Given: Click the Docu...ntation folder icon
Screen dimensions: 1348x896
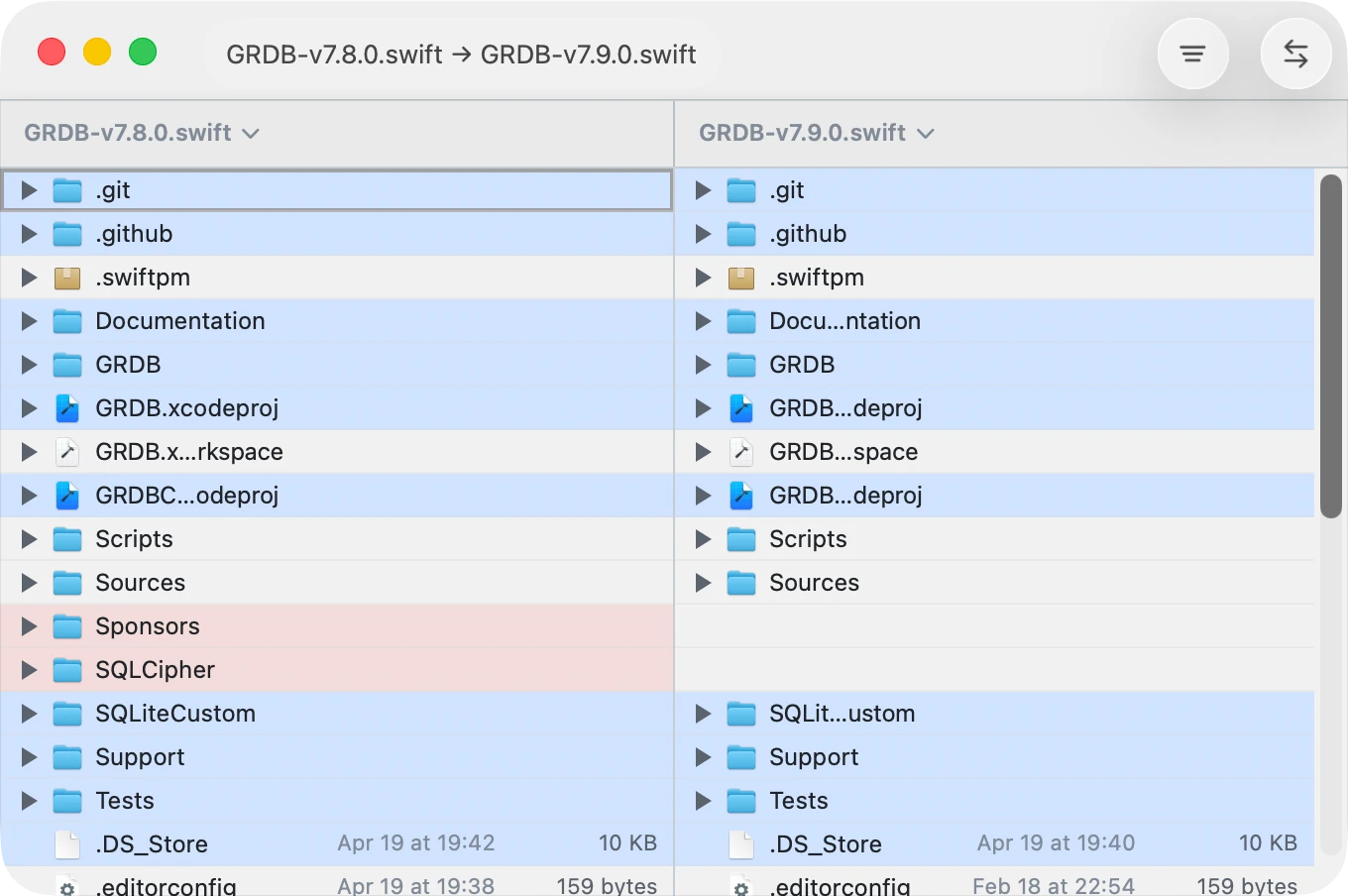Looking at the screenshot, I should click(741, 321).
